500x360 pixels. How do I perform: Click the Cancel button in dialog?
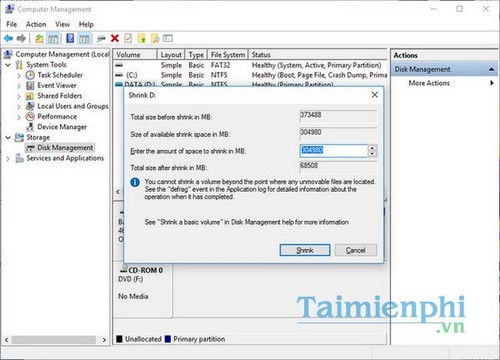coord(356,250)
